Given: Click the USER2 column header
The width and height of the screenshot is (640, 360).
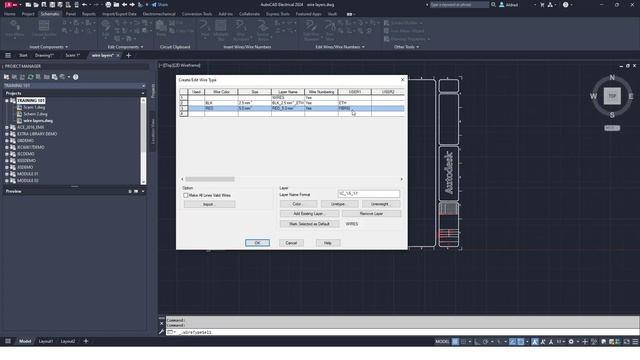Looking at the screenshot, I should click(388, 92).
